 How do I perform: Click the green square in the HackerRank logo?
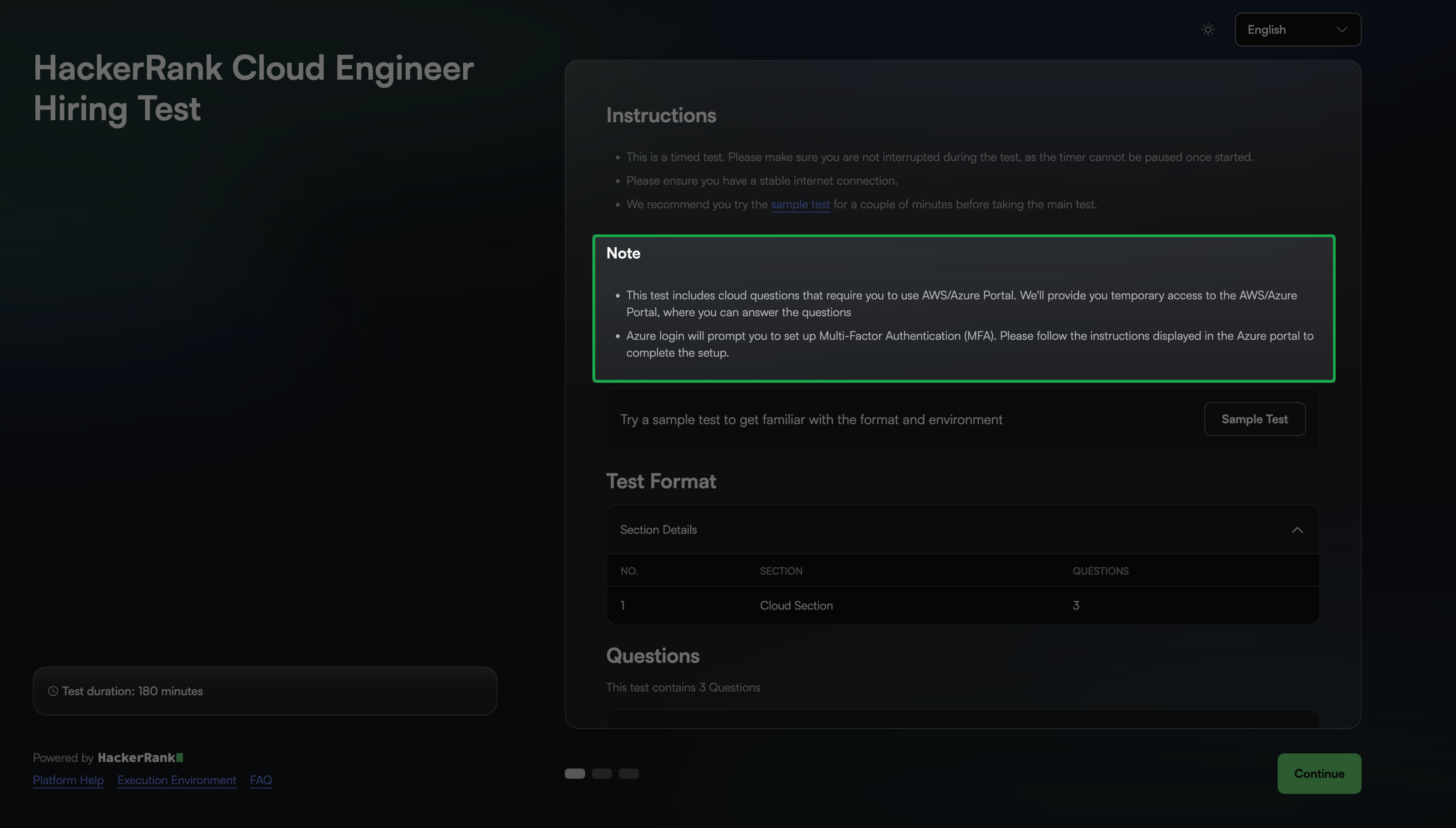[x=180, y=757]
